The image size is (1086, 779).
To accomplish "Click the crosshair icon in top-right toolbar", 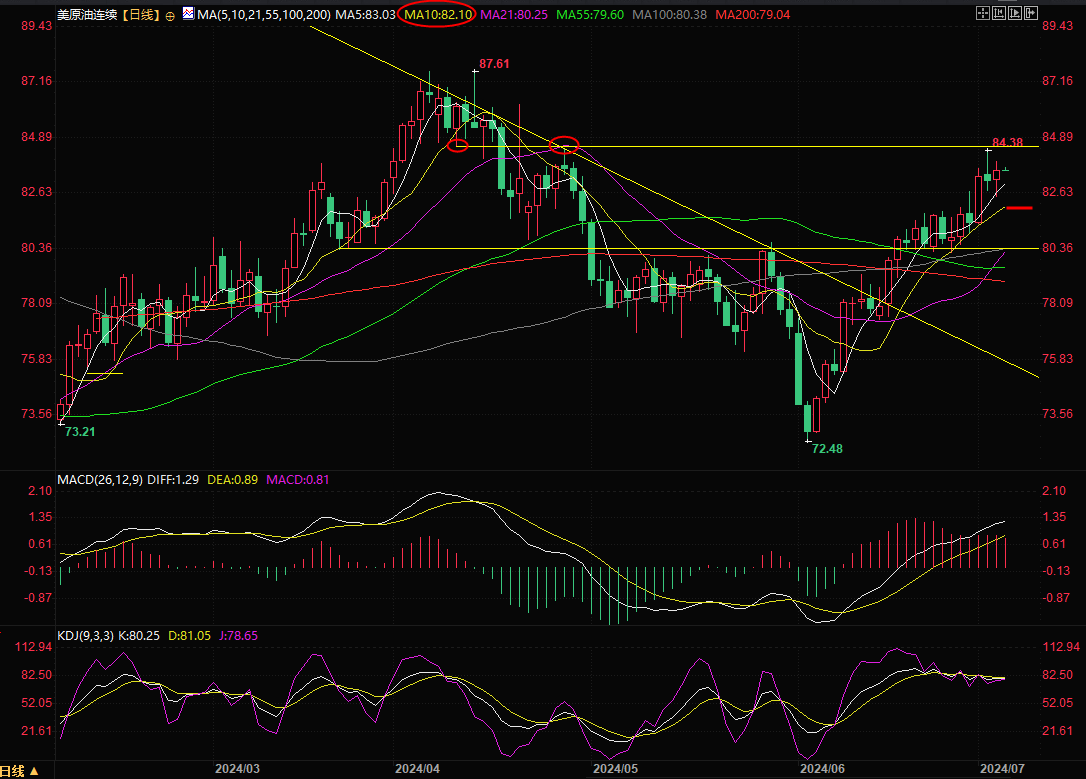I will [x=984, y=14].
